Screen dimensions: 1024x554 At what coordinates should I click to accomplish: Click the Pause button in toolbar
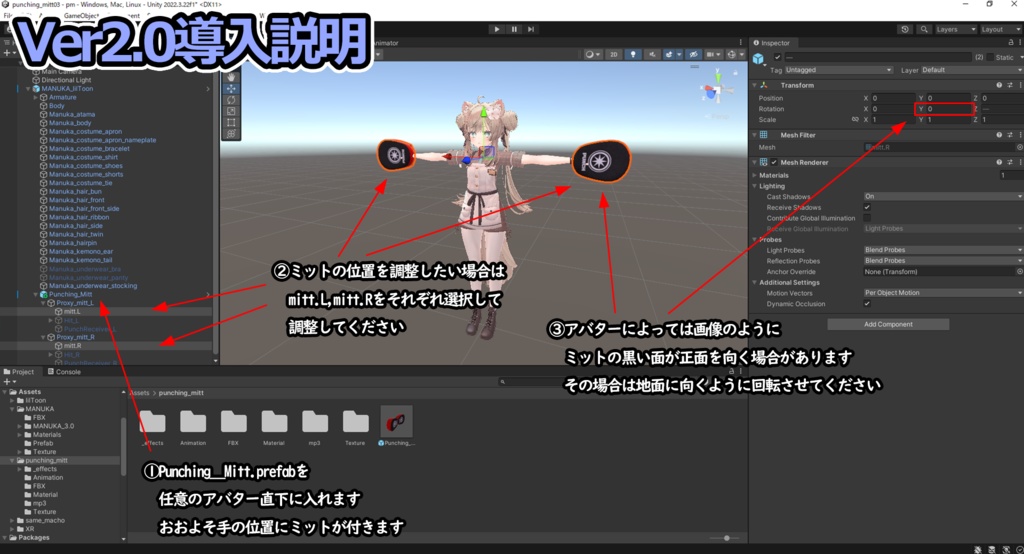(x=514, y=29)
